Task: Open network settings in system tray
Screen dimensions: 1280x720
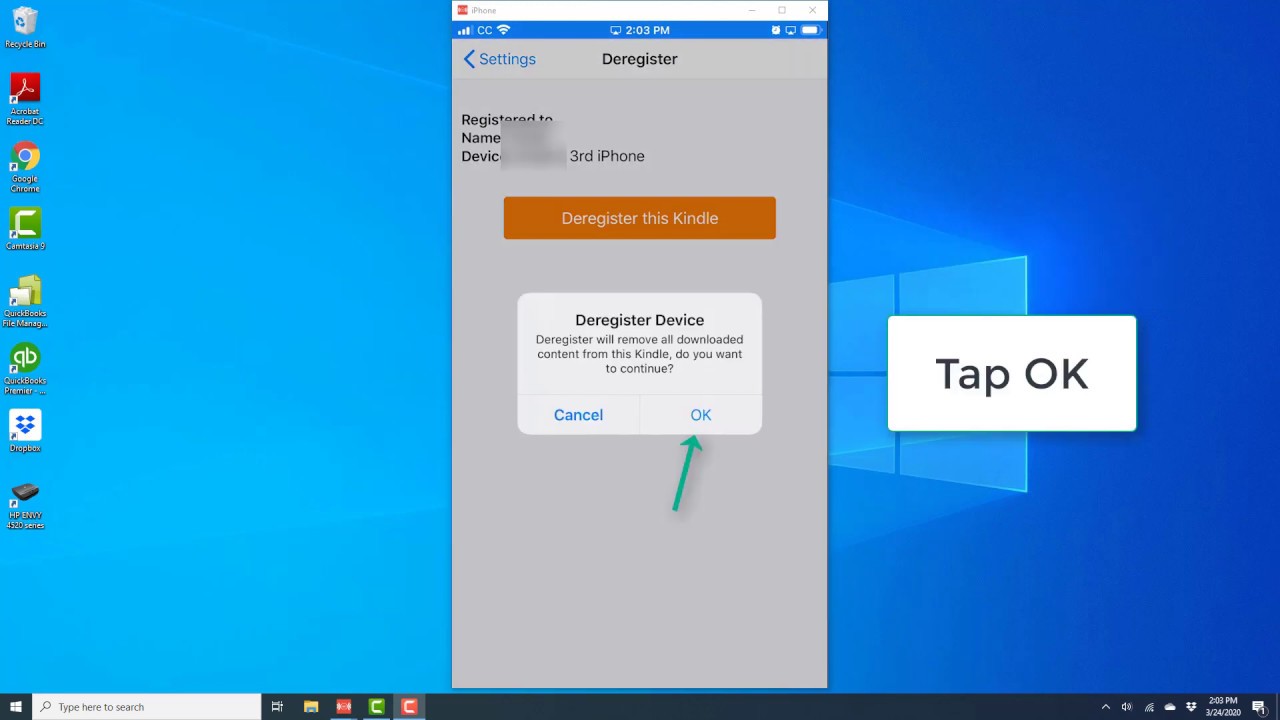Action: [1149, 707]
